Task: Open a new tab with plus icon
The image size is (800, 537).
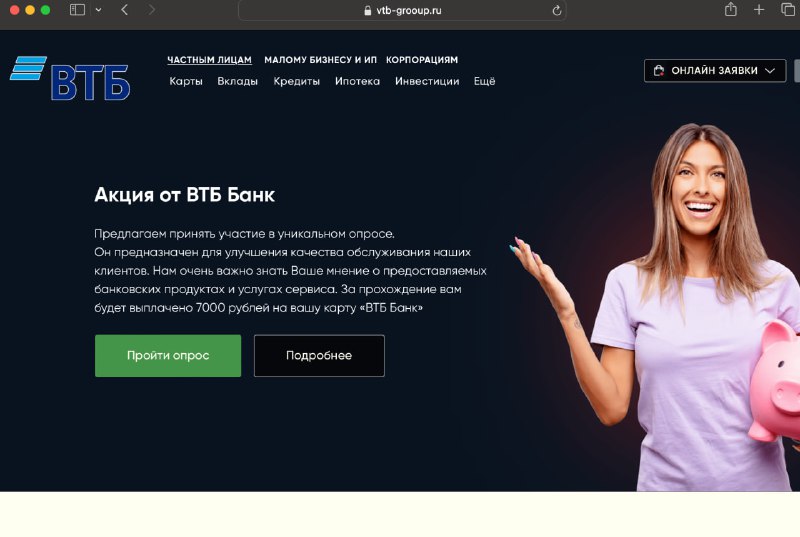Action: (759, 10)
